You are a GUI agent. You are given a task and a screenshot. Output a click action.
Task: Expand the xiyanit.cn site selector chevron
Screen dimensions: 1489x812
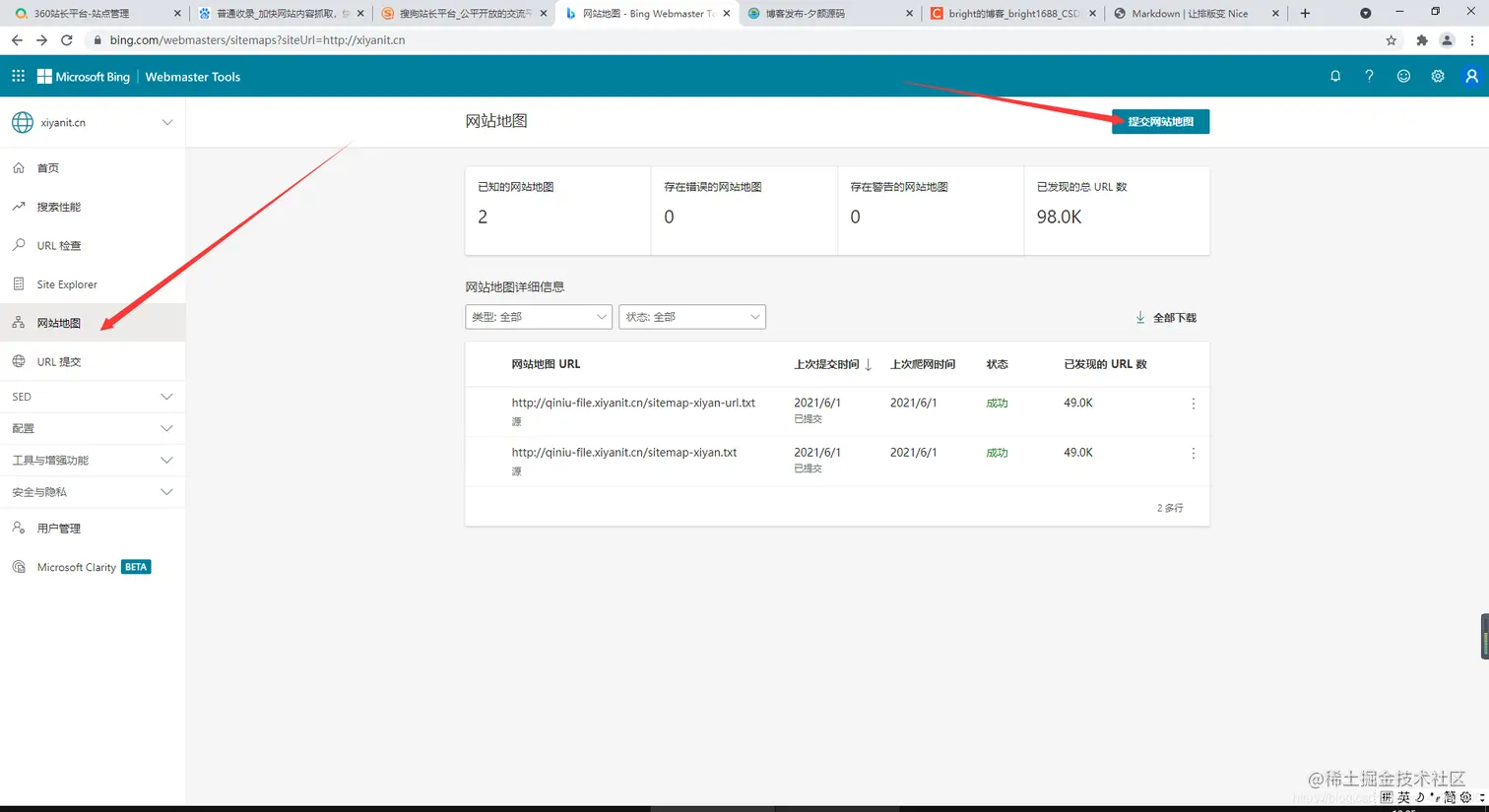click(167, 122)
